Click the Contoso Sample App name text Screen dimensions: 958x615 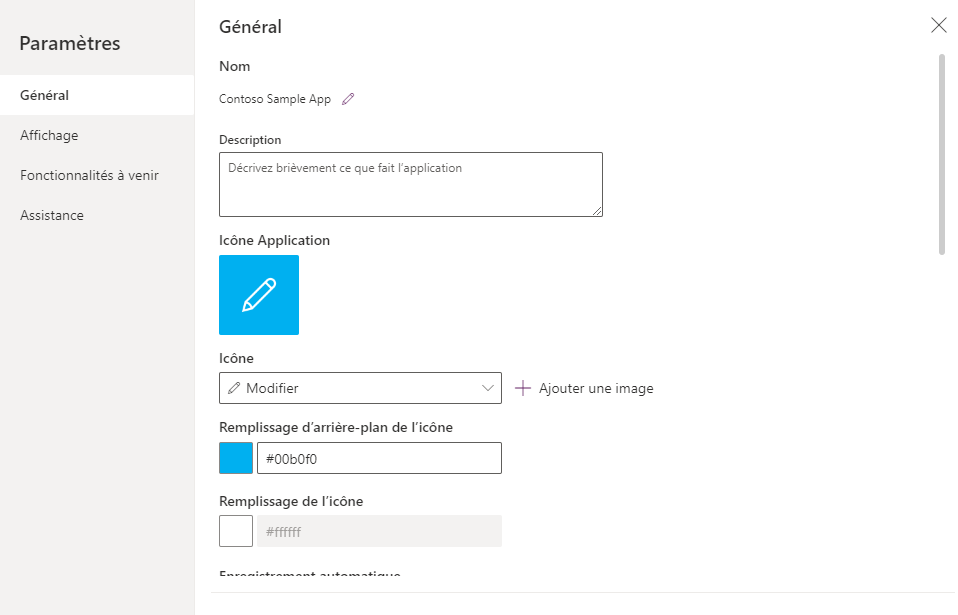(275, 99)
